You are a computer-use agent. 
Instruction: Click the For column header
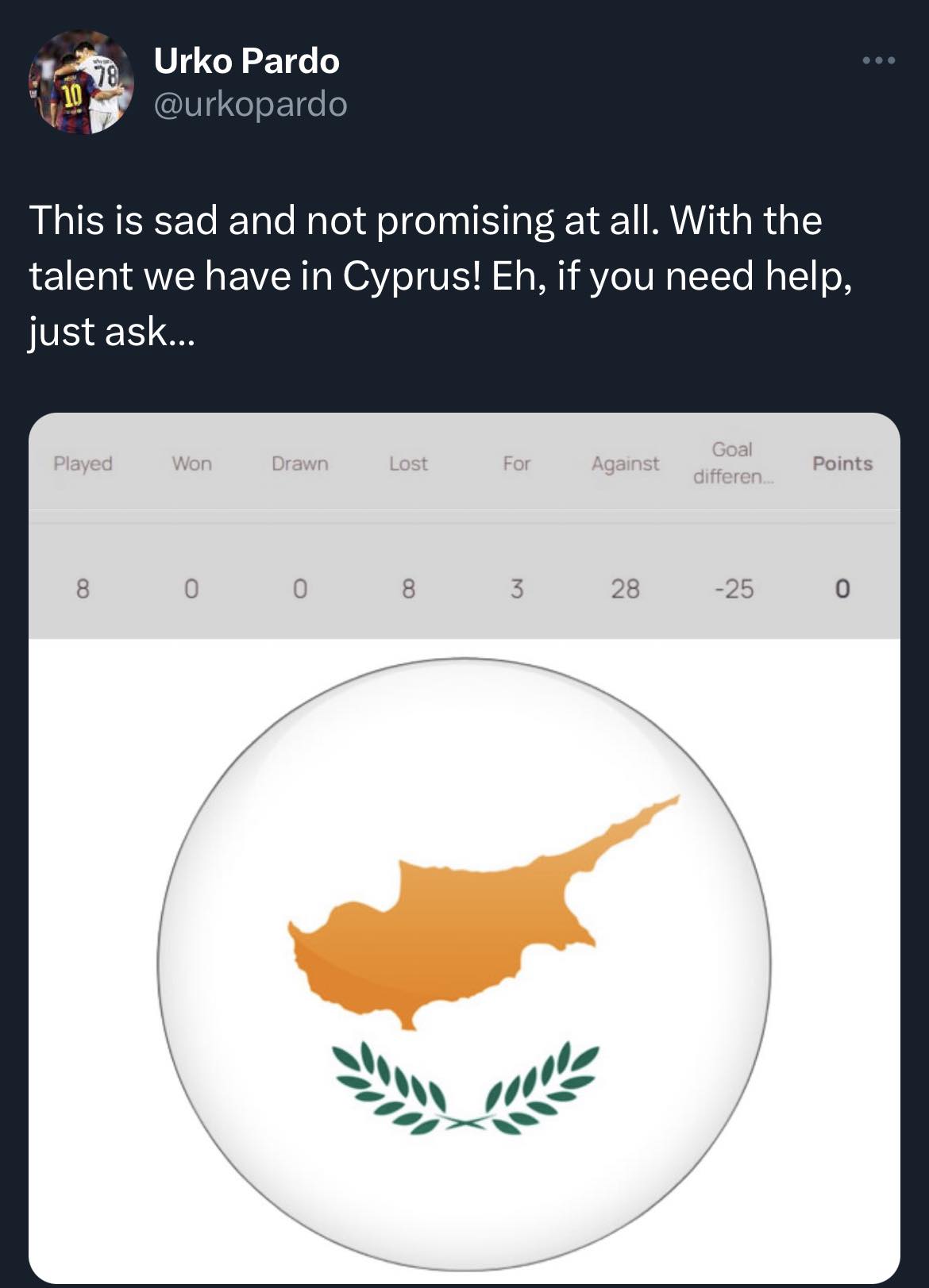[x=516, y=463]
